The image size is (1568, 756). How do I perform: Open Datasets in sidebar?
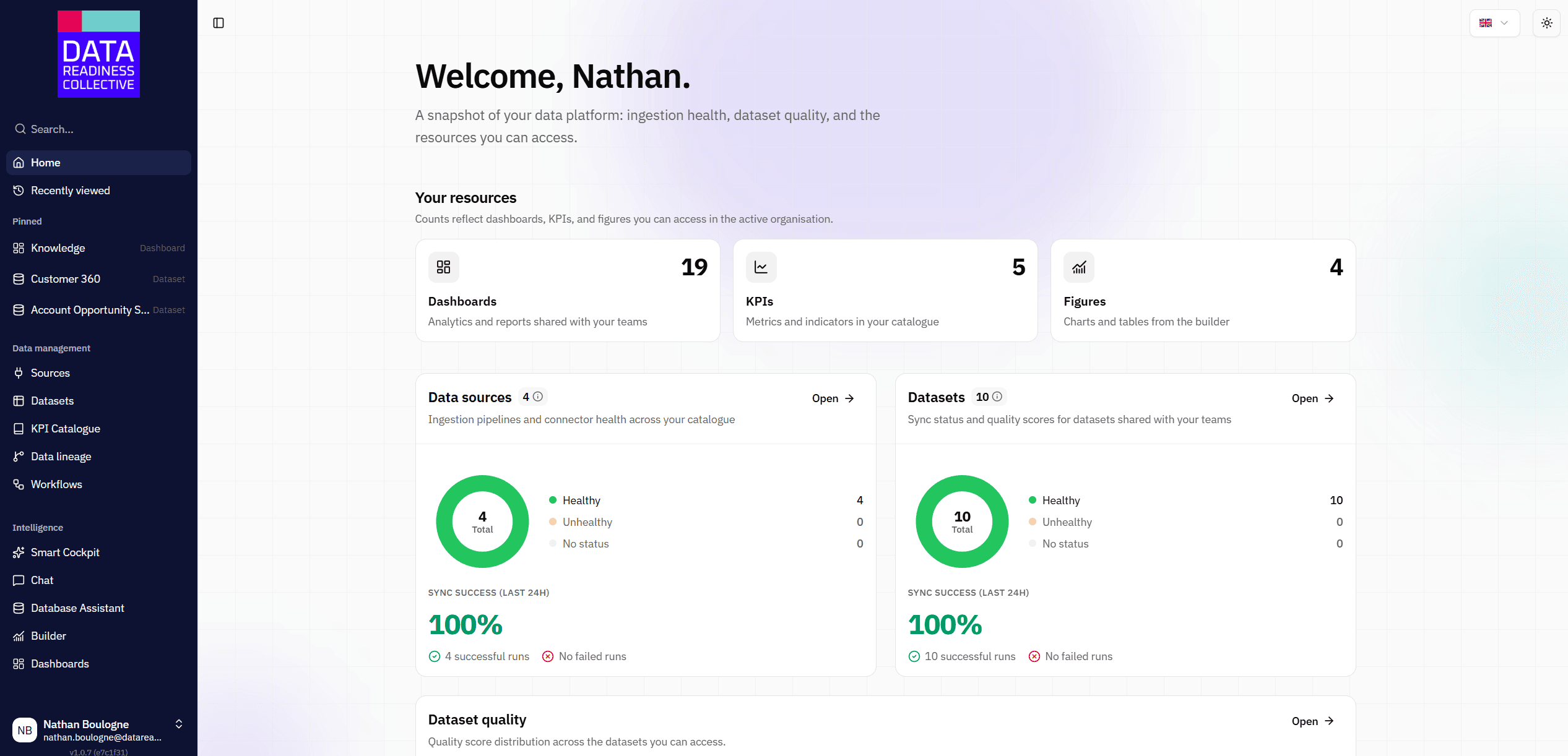(x=98, y=401)
